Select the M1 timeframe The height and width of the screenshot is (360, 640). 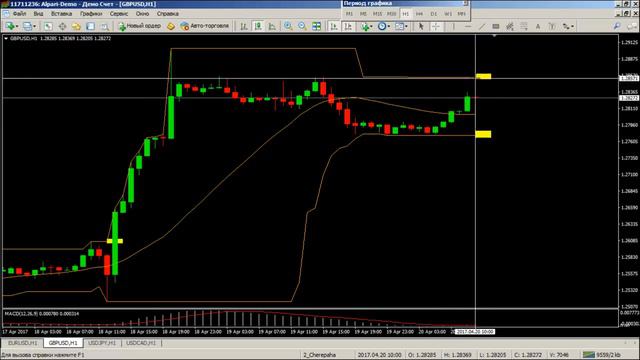point(349,14)
